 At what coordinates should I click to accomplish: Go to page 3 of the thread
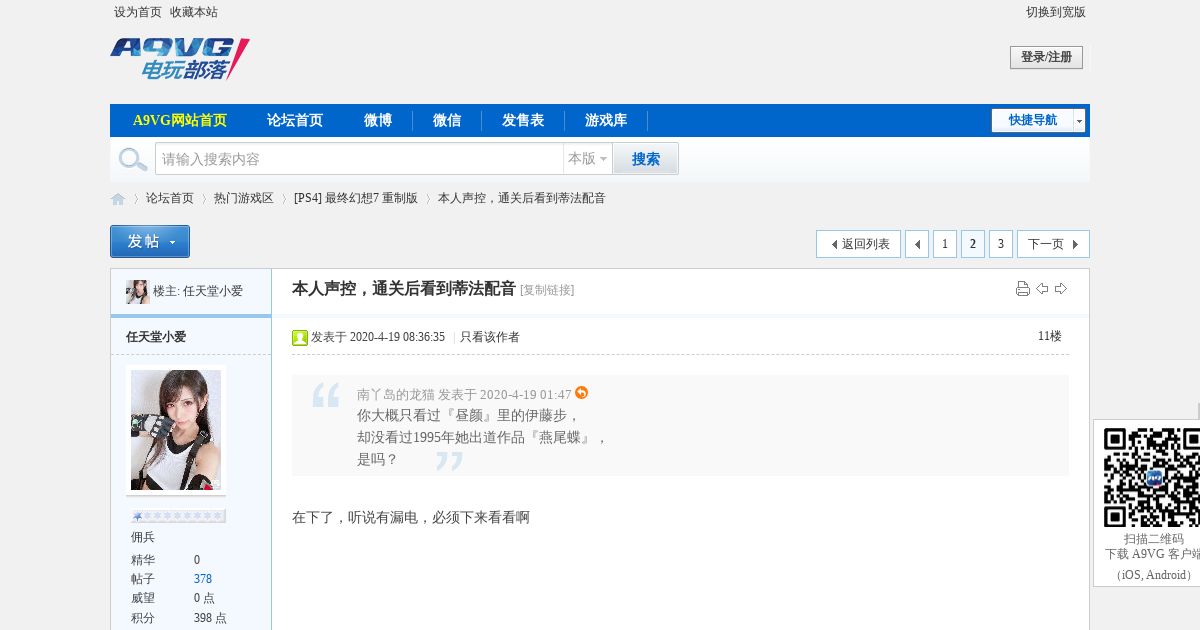1001,244
